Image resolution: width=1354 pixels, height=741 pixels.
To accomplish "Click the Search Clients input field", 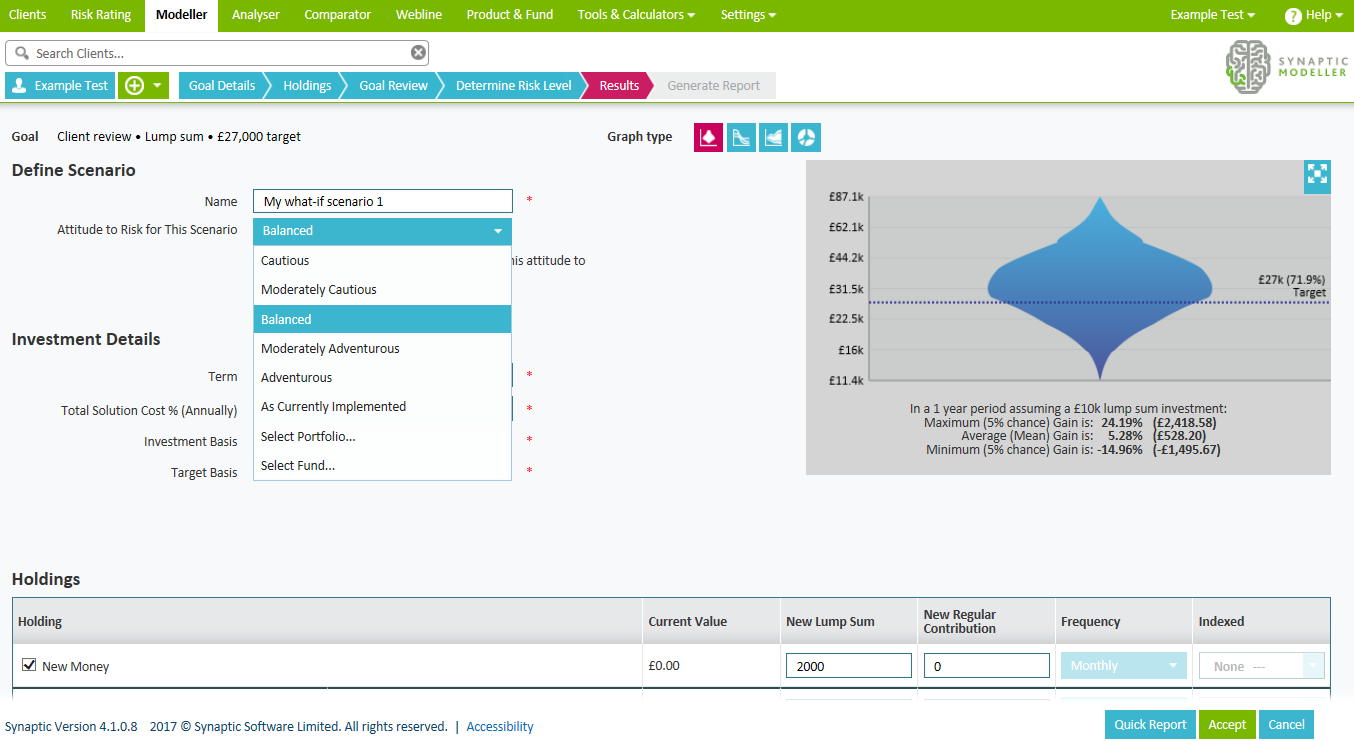I will coord(217,53).
